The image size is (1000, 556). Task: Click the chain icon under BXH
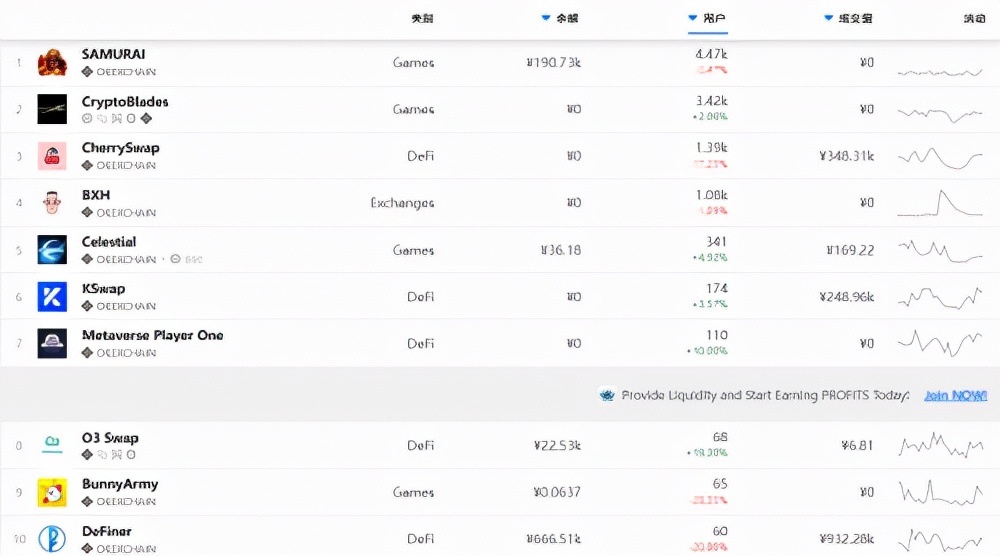87,212
